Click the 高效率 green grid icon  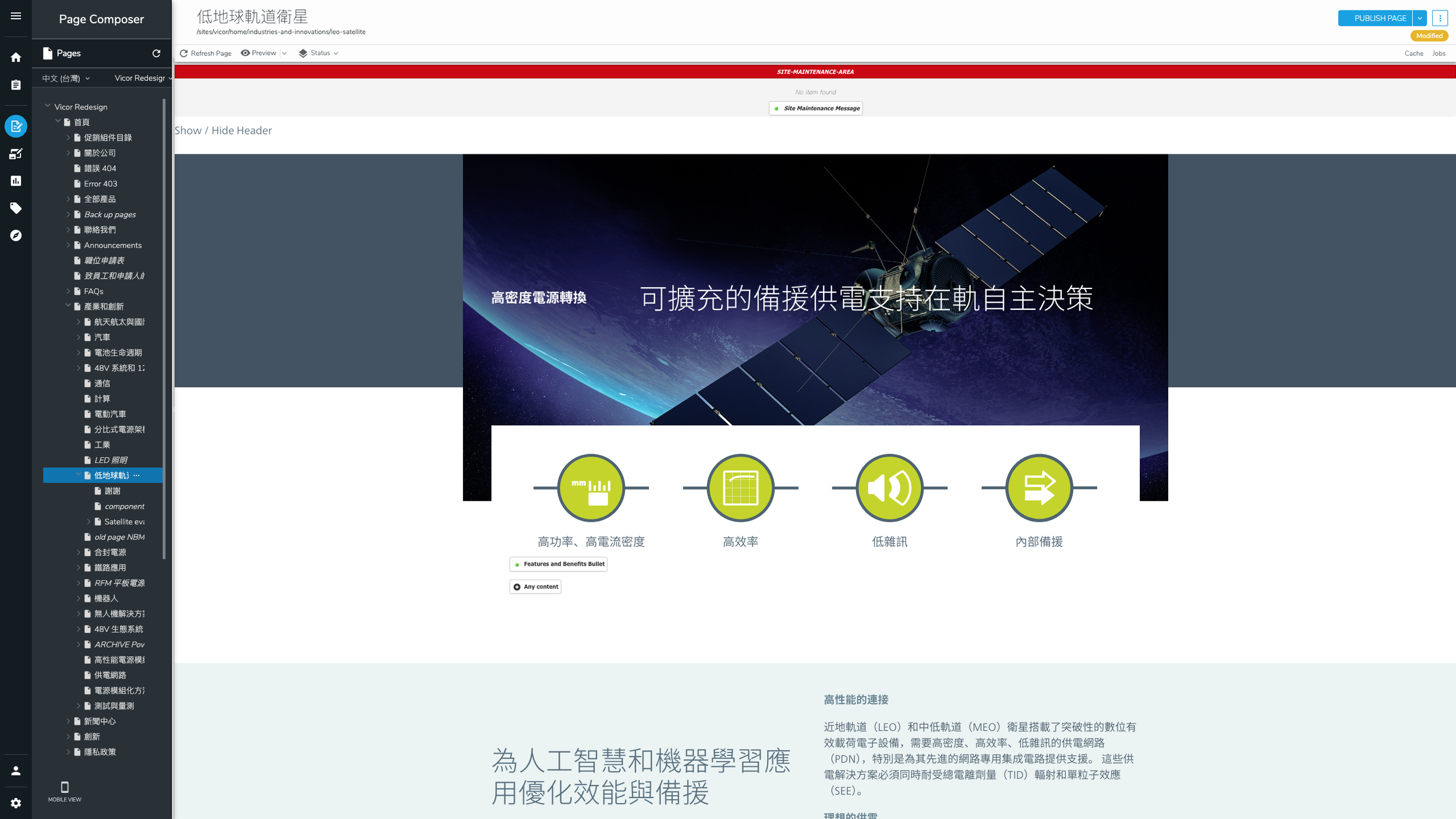click(740, 488)
